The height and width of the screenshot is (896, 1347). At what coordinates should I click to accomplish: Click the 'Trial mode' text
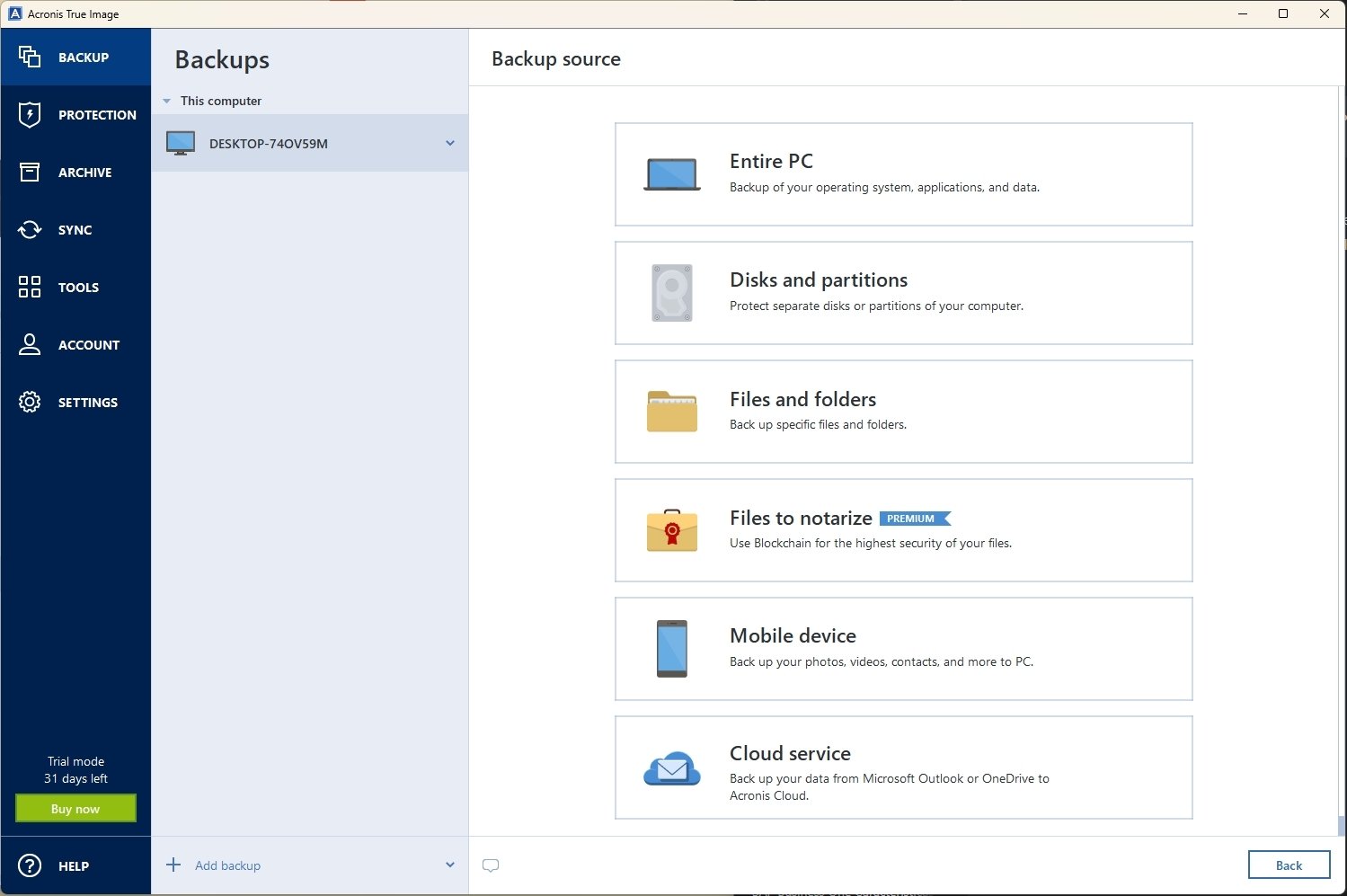pyautogui.click(x=75, y=761)
